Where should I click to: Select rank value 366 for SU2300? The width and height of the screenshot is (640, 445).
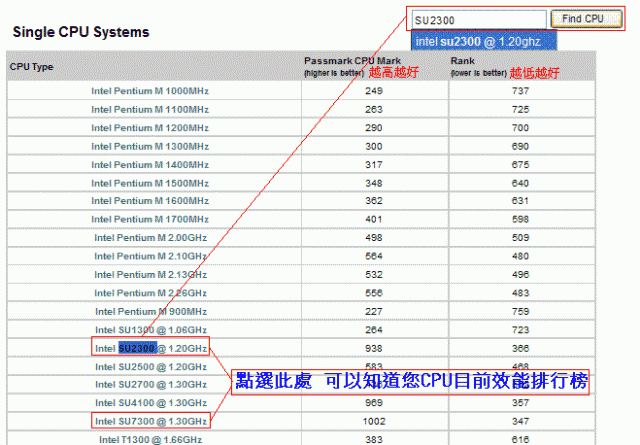coord(520,348)
